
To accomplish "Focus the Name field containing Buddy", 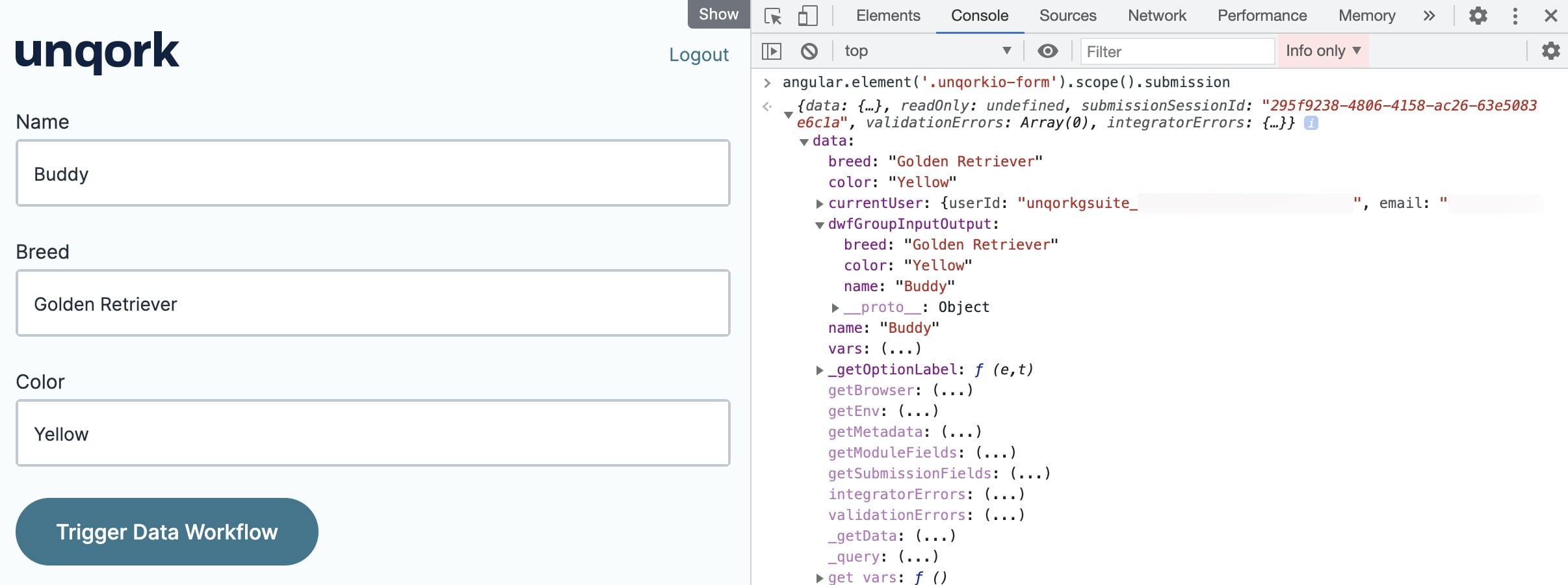I will (x=373, y=173).
